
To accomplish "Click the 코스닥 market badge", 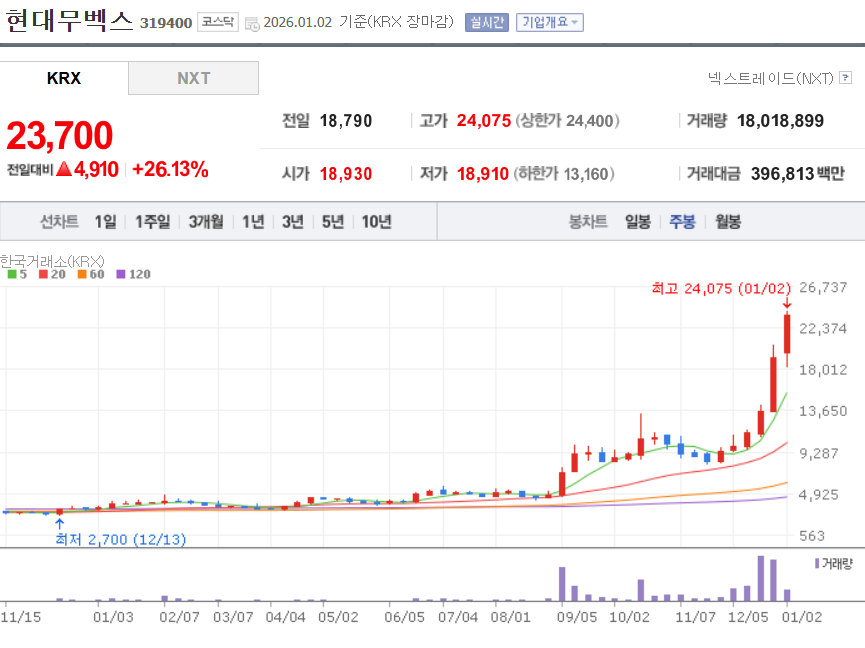I will pos(218,22).
